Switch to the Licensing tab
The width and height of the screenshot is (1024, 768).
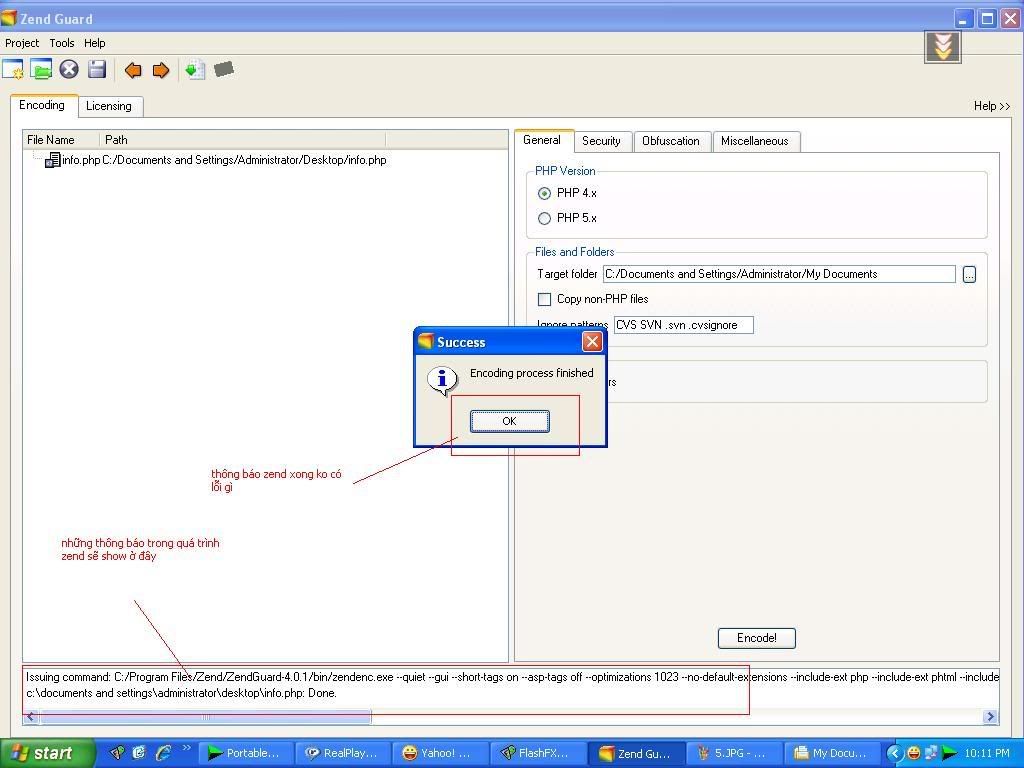pyautogui.click(x=109, y=106)
